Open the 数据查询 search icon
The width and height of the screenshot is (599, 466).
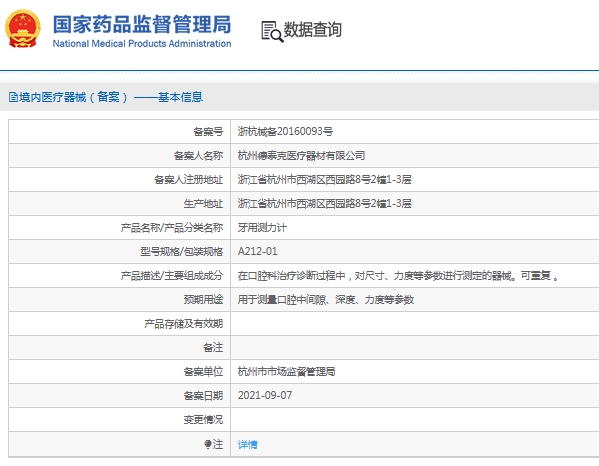click(272, 31)
